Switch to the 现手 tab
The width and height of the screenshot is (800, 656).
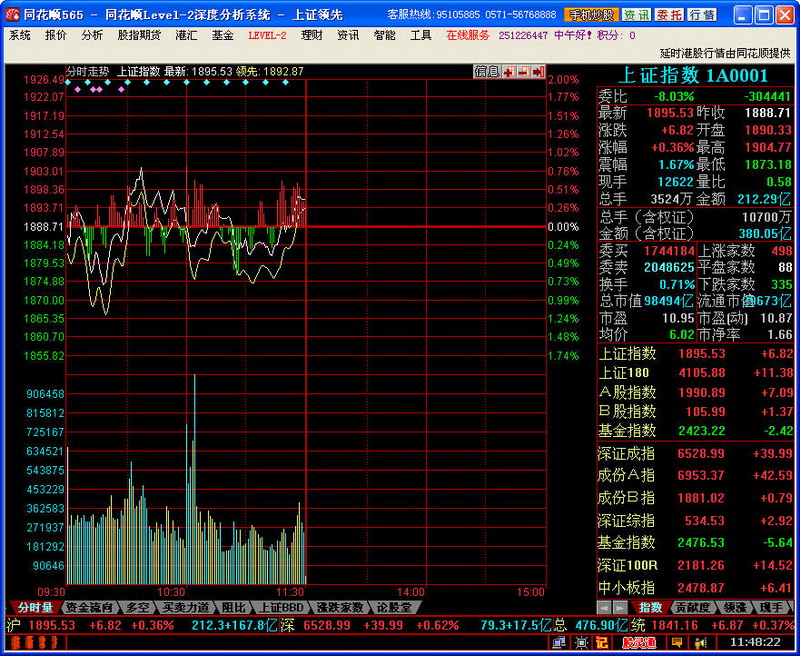(771, 608)
